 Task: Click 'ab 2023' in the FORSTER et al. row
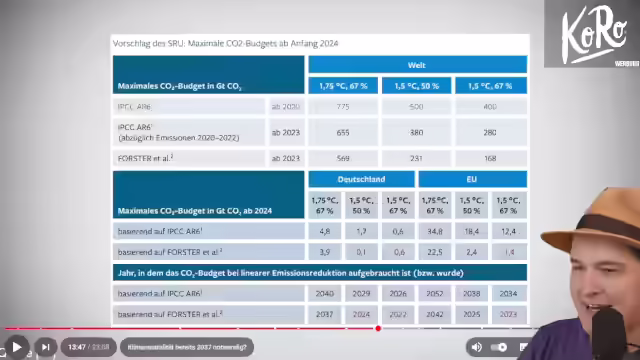(x=286, y=158)
